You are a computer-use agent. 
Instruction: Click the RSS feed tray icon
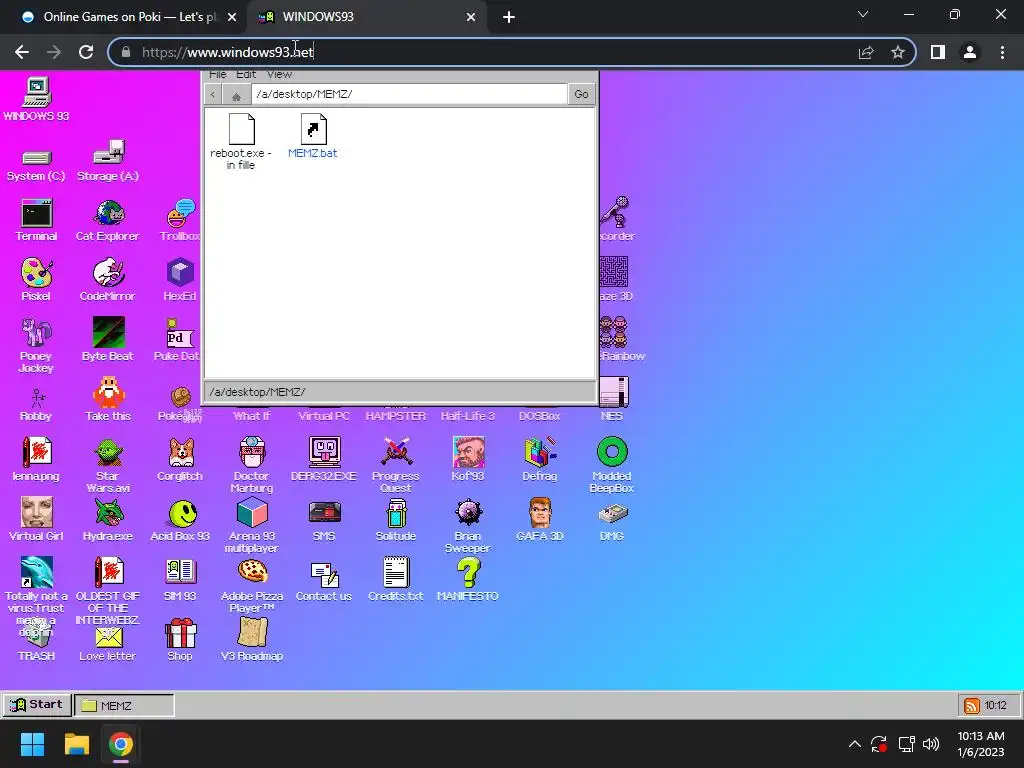pos(972,705)
